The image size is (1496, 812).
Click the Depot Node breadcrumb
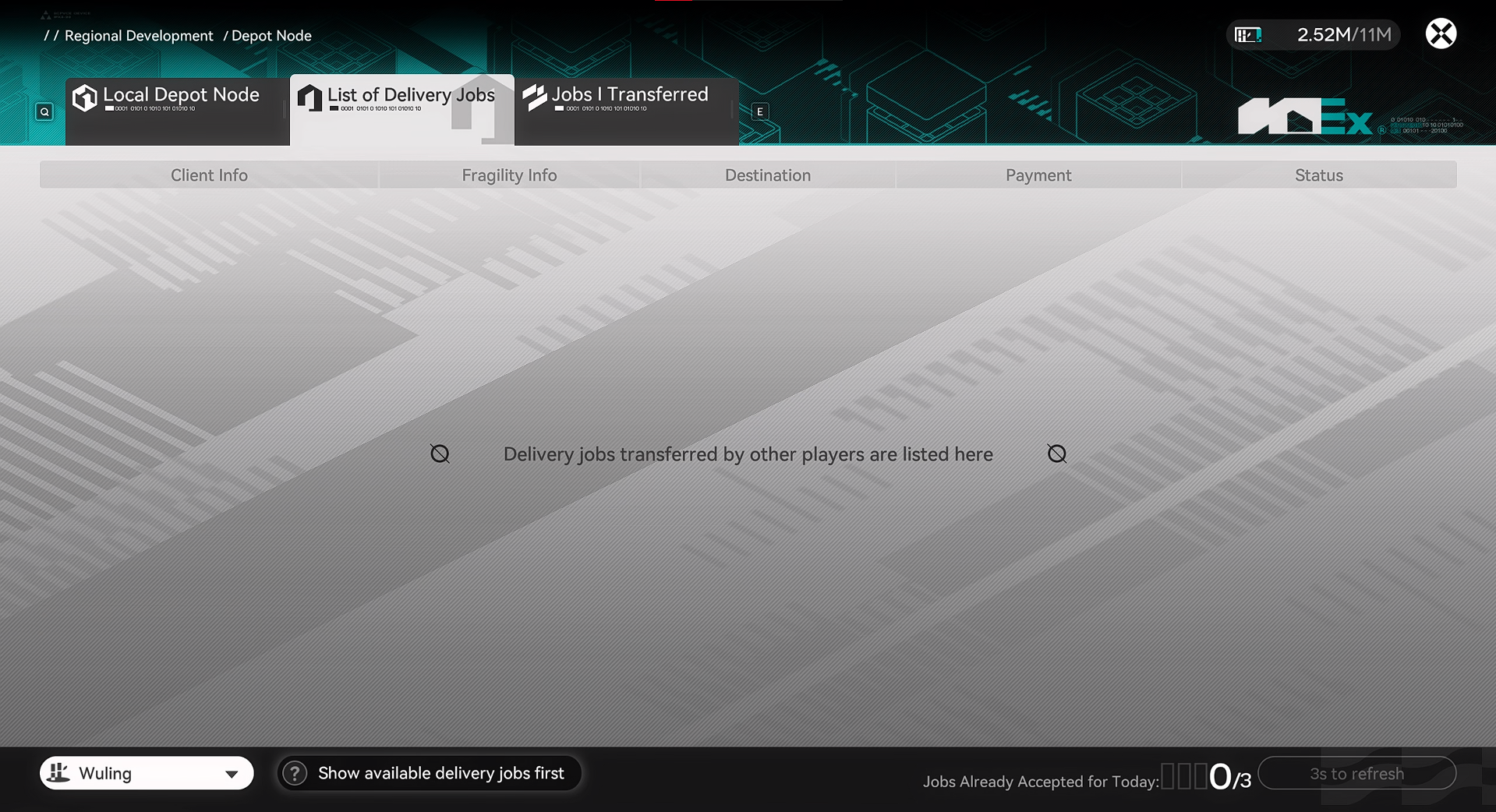271,36
